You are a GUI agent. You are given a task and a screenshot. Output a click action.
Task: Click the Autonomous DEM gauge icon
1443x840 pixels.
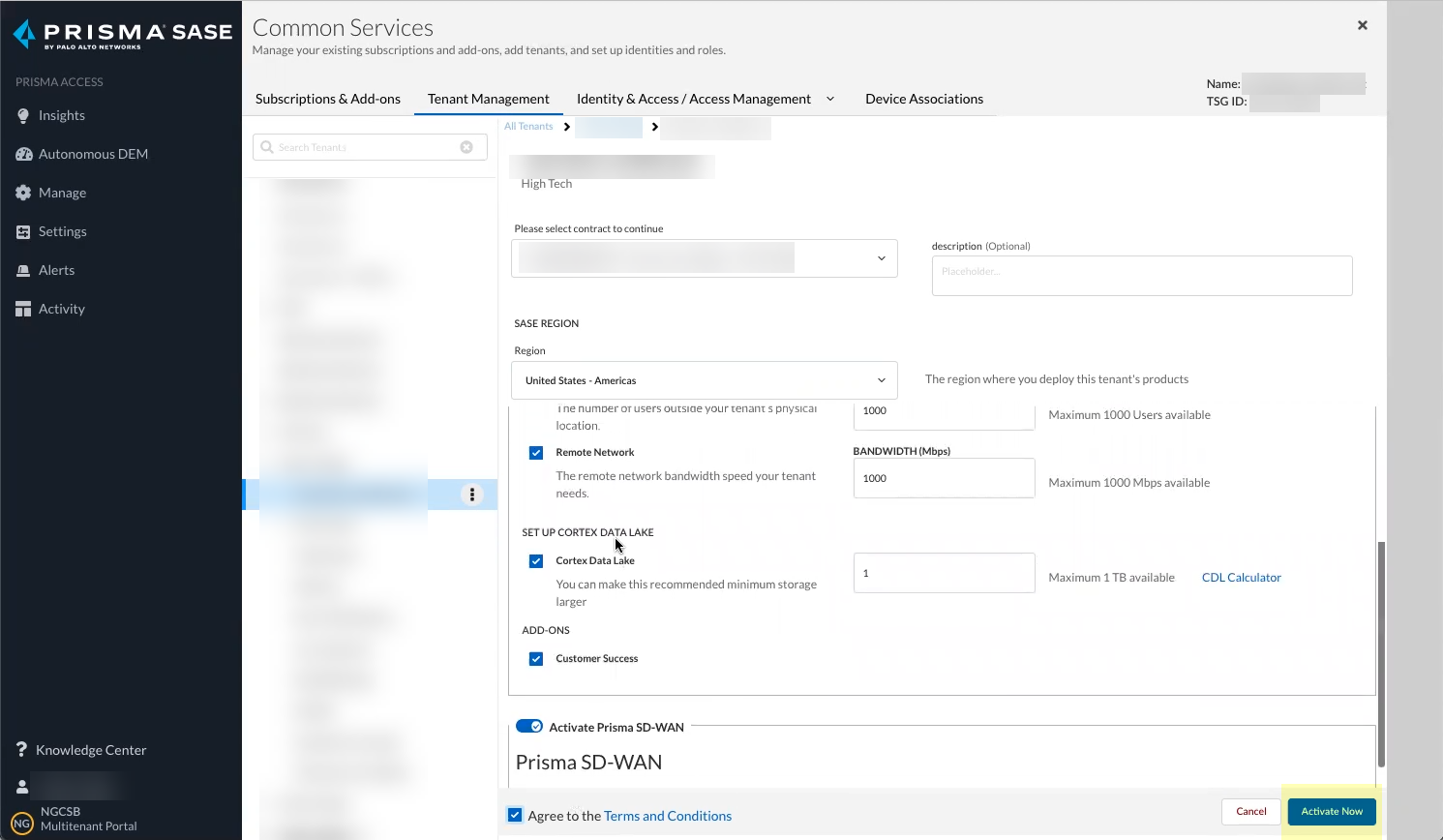point(23,154)
